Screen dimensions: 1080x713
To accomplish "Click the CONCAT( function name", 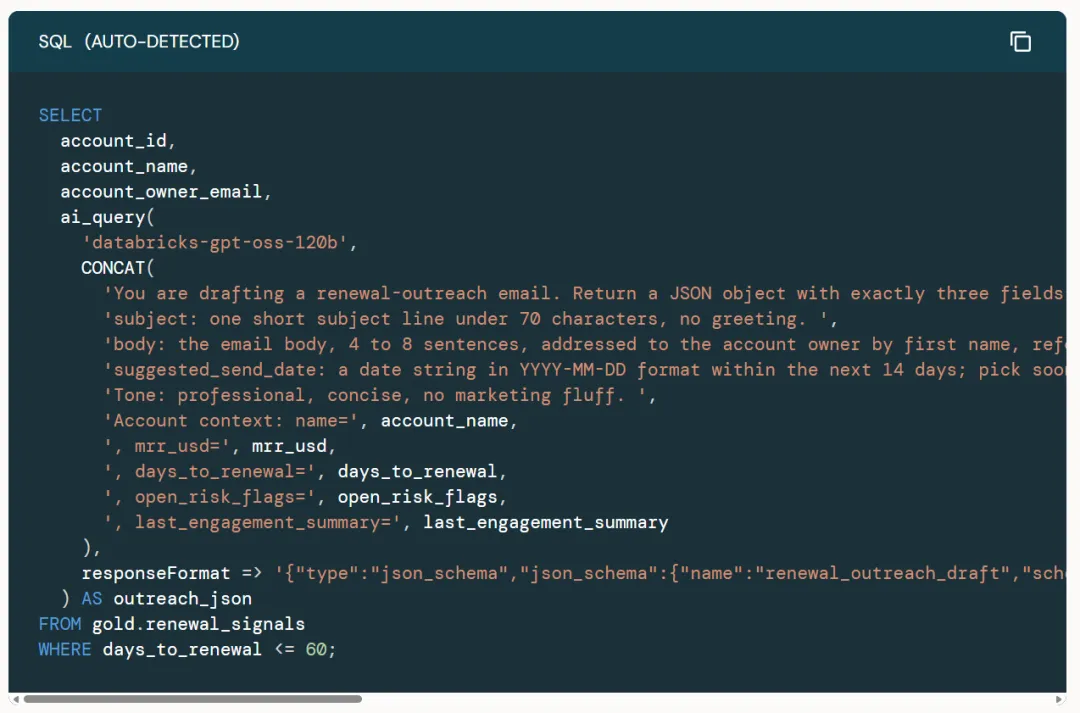I will [118, 268].
